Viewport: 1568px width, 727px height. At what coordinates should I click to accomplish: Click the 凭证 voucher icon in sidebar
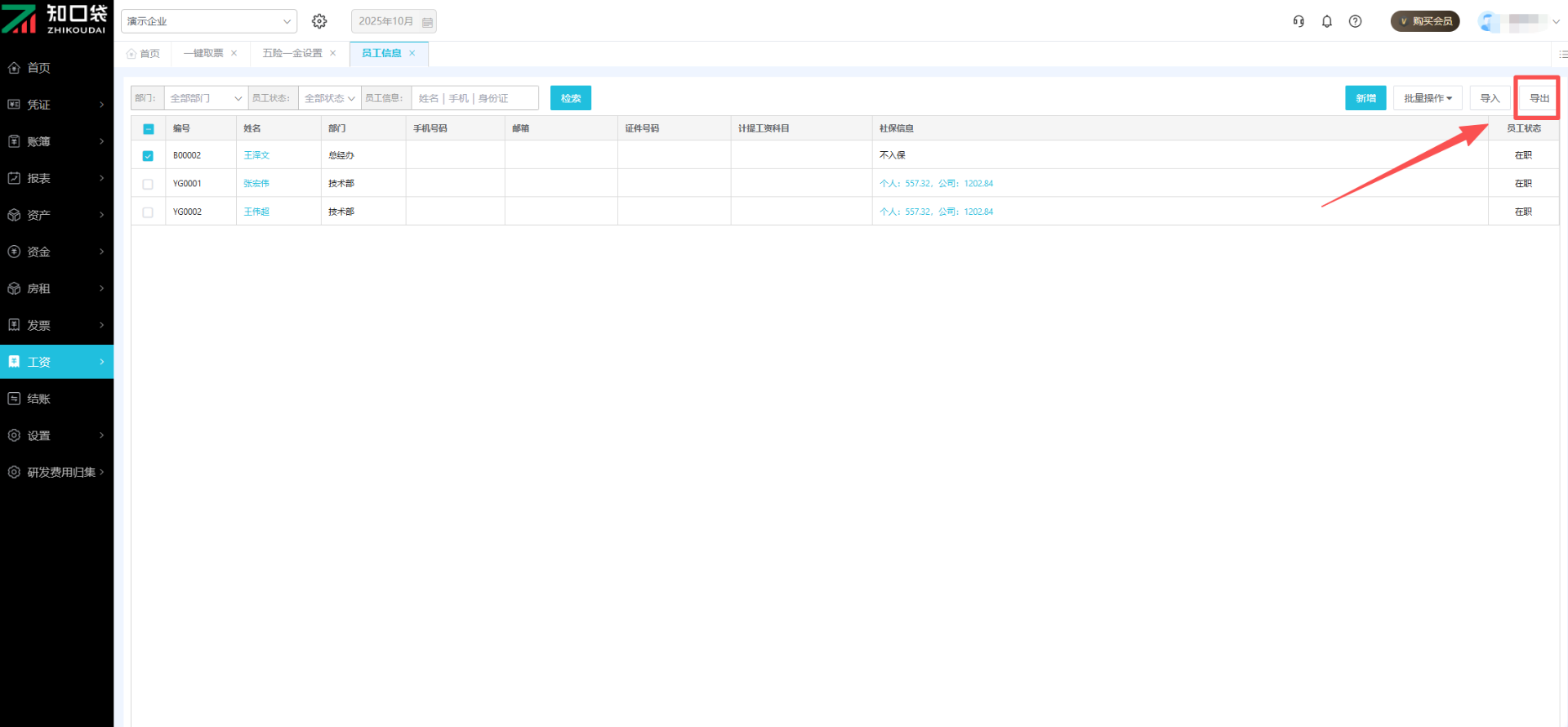pos(14,105)
